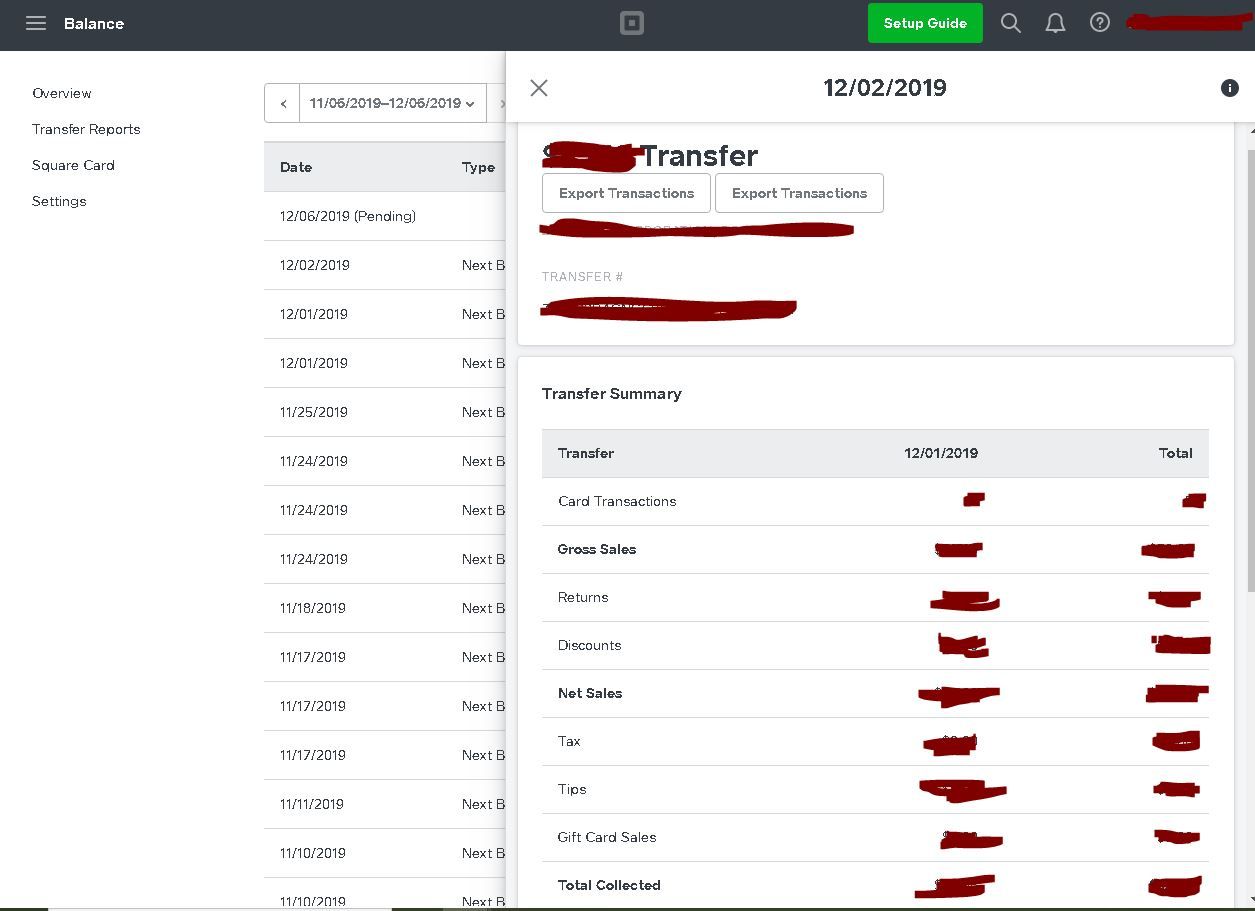Click the transfer panel vertical scrollbar
The width and height of the screenshot is (1255, 911).
pyautogui.click(x=1251, y=370)
